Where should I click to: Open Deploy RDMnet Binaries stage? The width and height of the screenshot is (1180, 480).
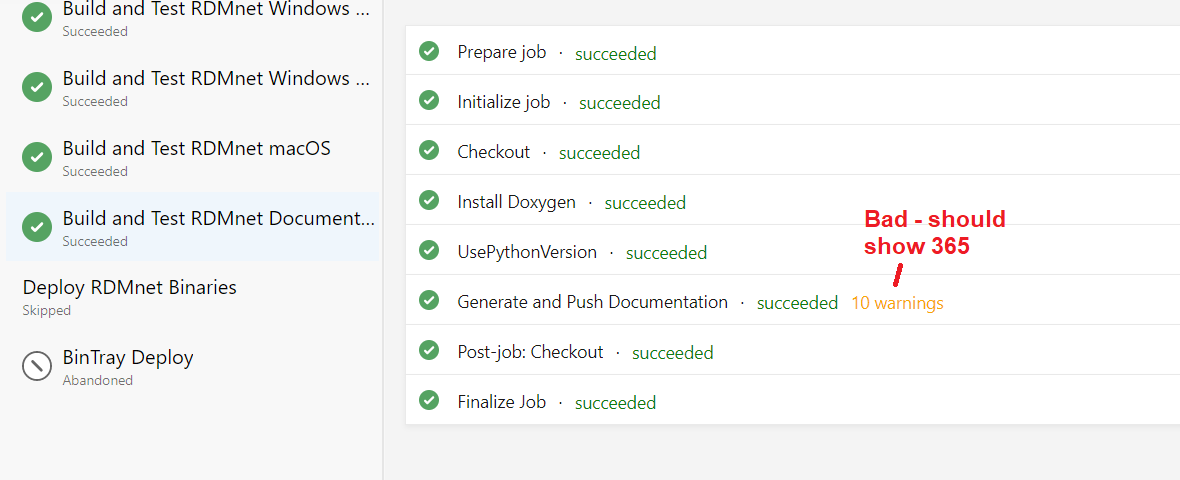129,288
